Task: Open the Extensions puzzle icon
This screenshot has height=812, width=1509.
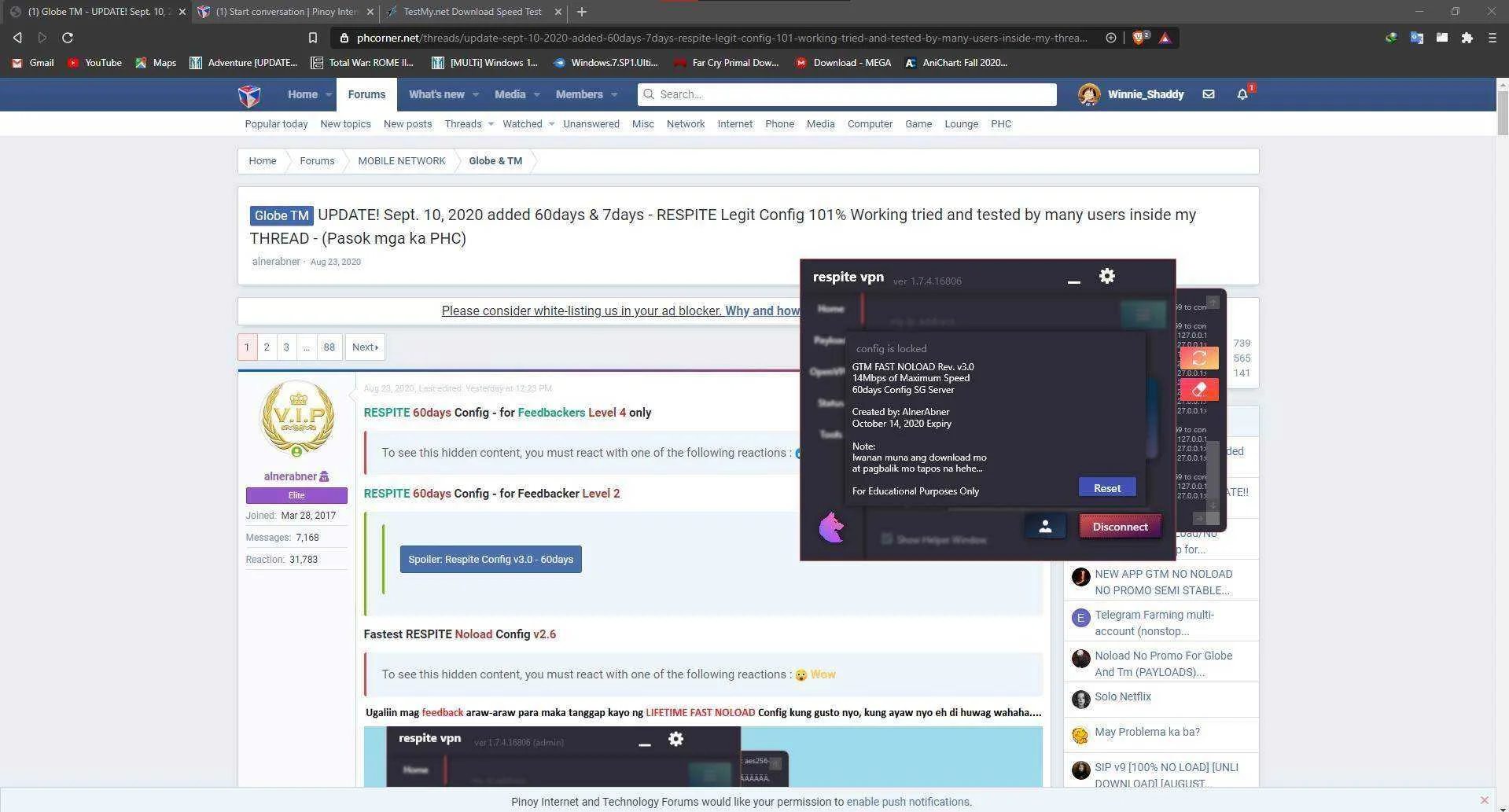Action: [1467, 38]
